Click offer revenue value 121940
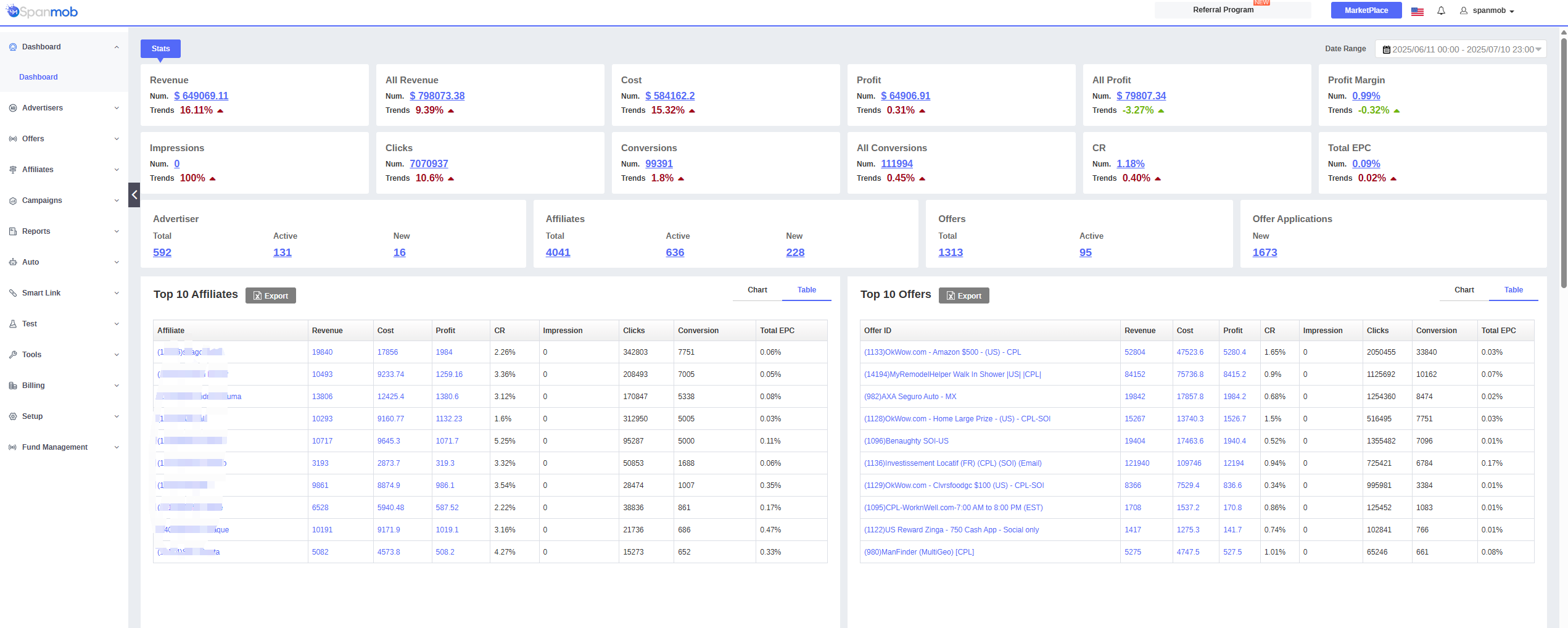Viewport: 1568px width, 628px height. (x=1136, y=463)
